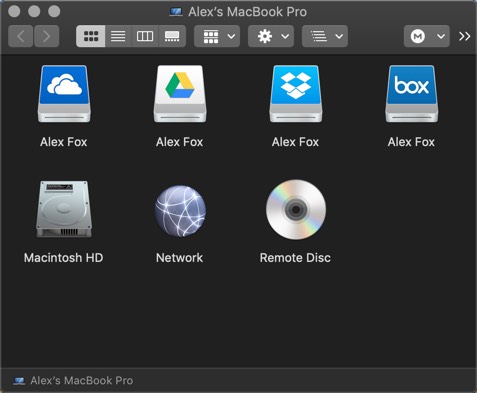Click the Macintosh HD label

(64, 258)
